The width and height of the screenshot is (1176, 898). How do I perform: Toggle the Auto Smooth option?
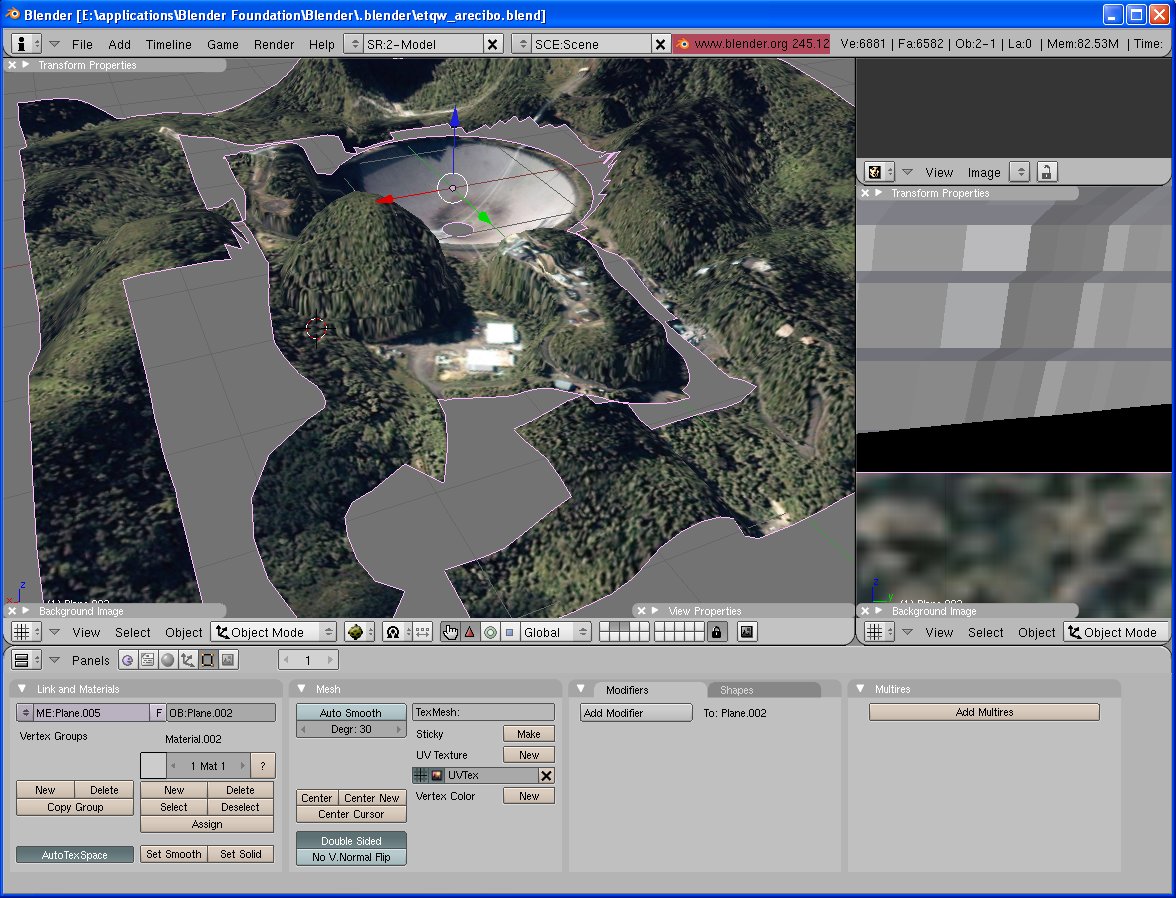tap(350, 713)
